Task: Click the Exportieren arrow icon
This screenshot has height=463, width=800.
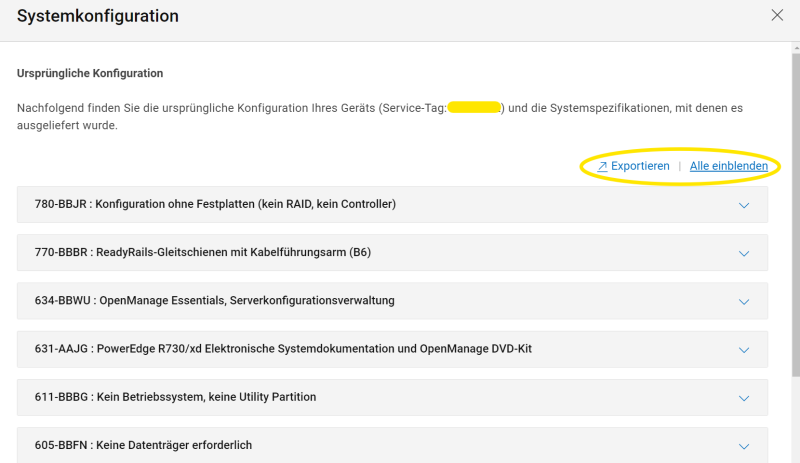Action: tap(603, 166)
